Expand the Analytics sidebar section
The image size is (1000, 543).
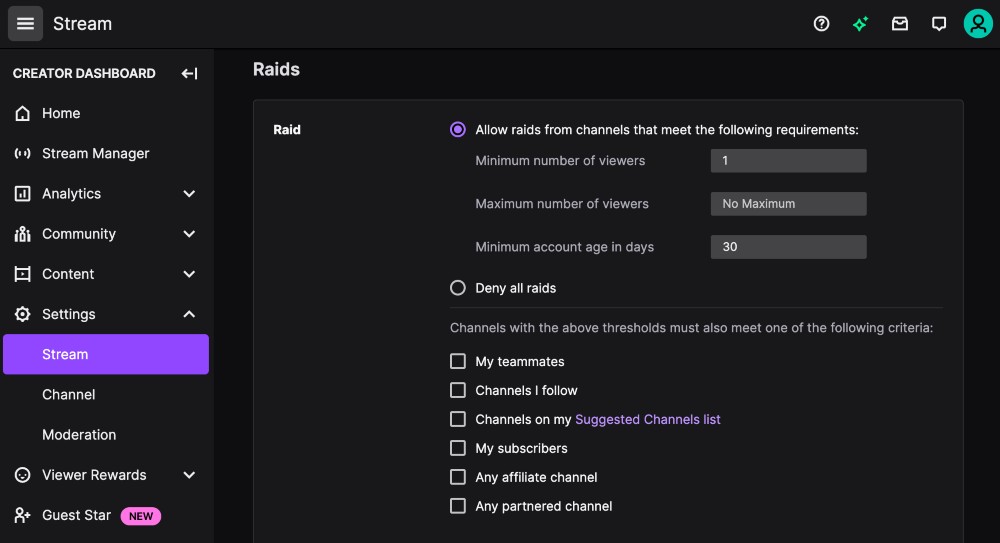coord(189,193)
